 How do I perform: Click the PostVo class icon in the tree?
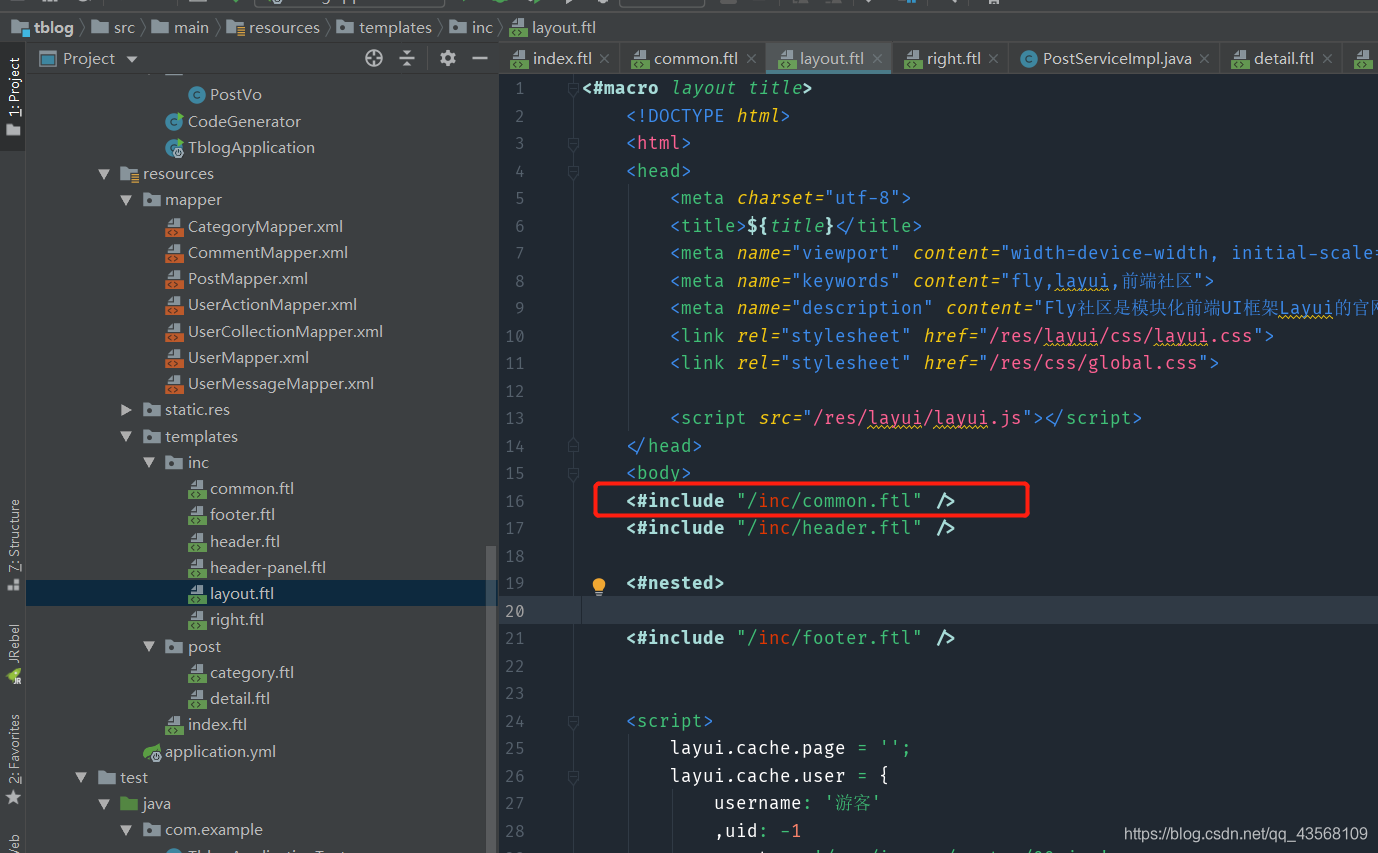[x=197, y=95]
